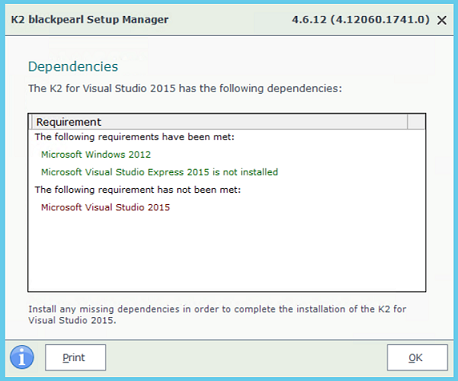Click empty space inside the requirements list

coord(227,253)
